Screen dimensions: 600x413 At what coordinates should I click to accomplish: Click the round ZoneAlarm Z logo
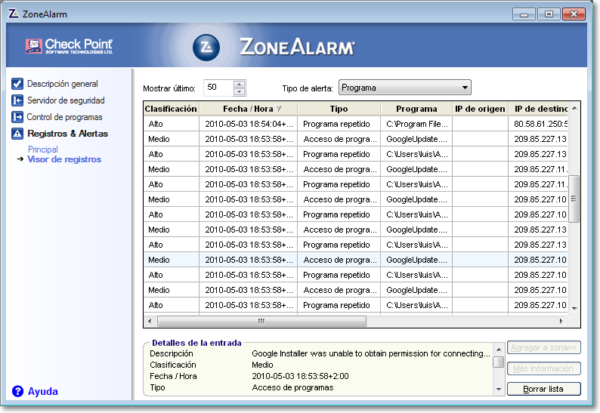pos(206,47)
